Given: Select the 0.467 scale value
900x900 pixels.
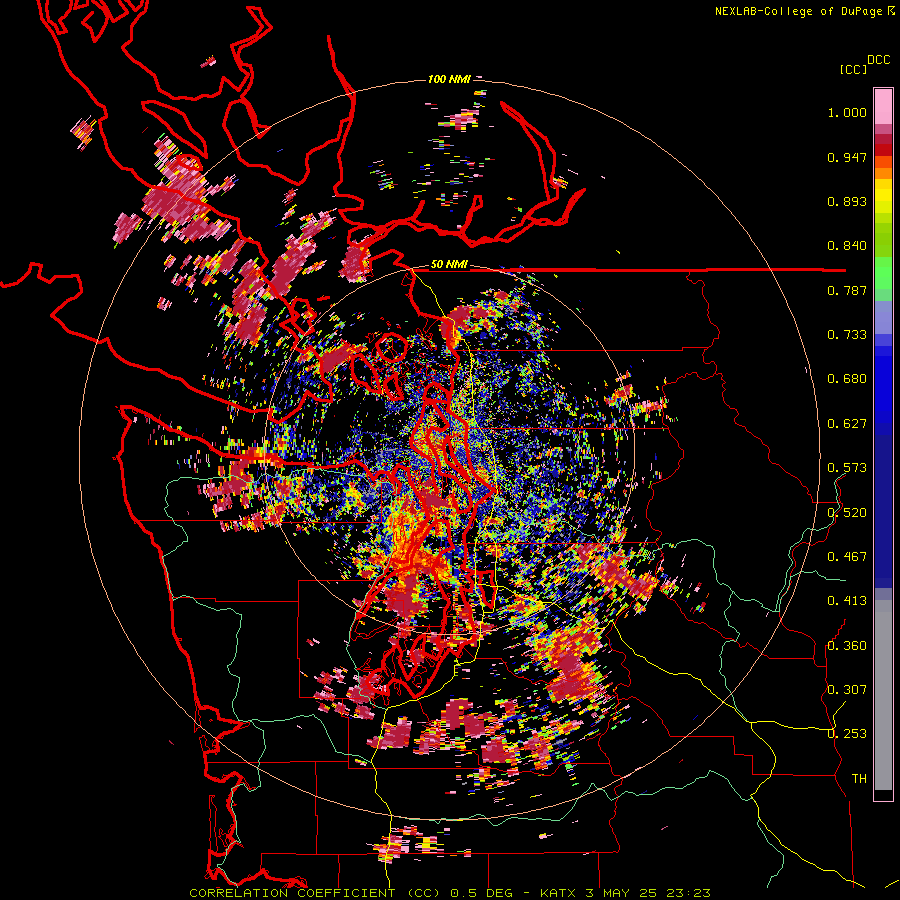Looking at the screenshot, I should click(x=847, y=556).
